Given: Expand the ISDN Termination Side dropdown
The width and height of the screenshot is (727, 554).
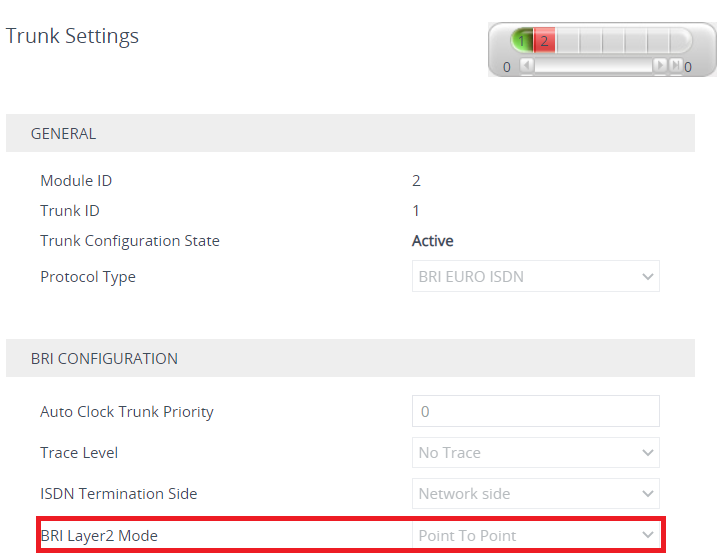Looking at the screenshot, I should tap(535, 494).
